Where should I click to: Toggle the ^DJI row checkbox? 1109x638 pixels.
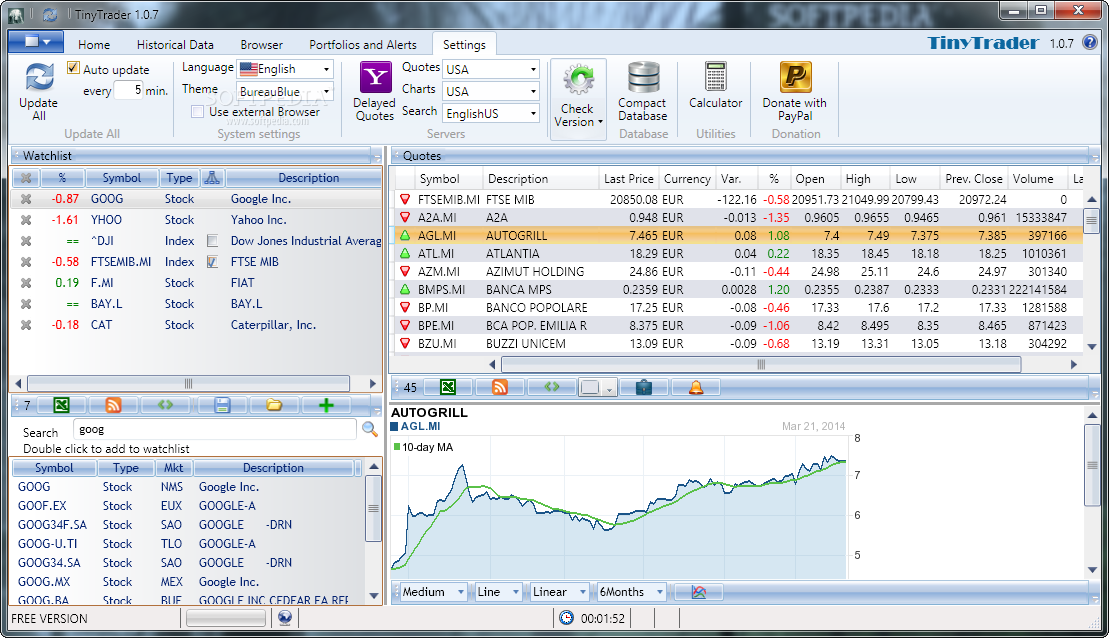click(x=212, y=241)
